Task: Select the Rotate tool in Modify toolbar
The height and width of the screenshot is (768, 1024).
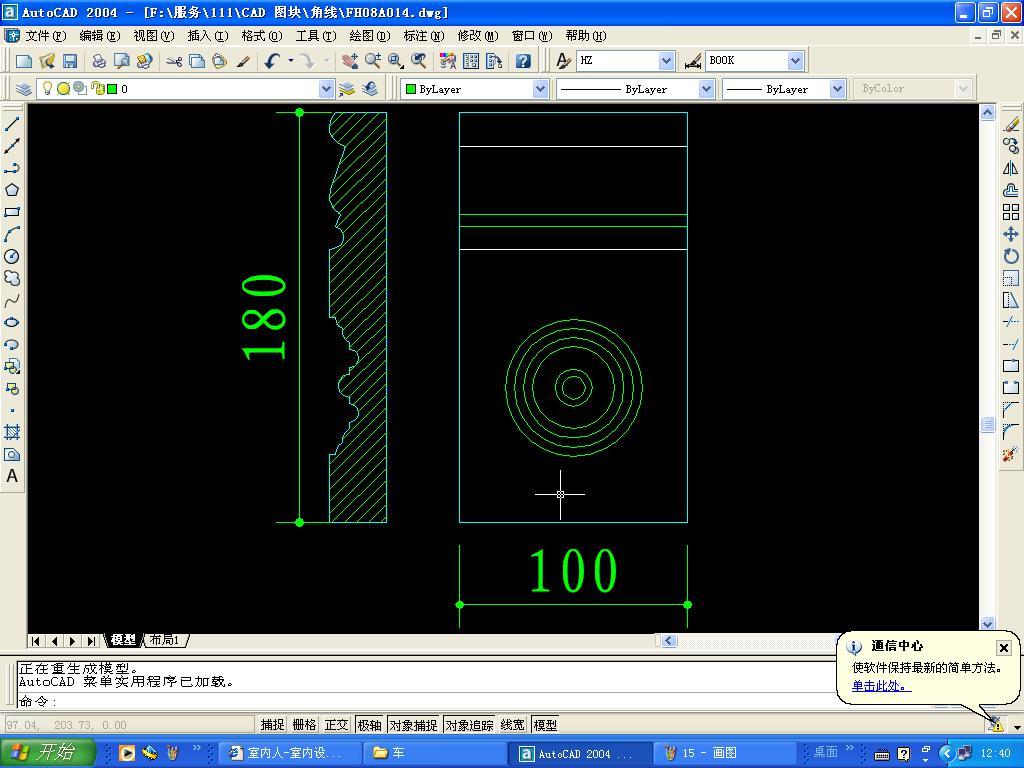Action: (1011, 256)
